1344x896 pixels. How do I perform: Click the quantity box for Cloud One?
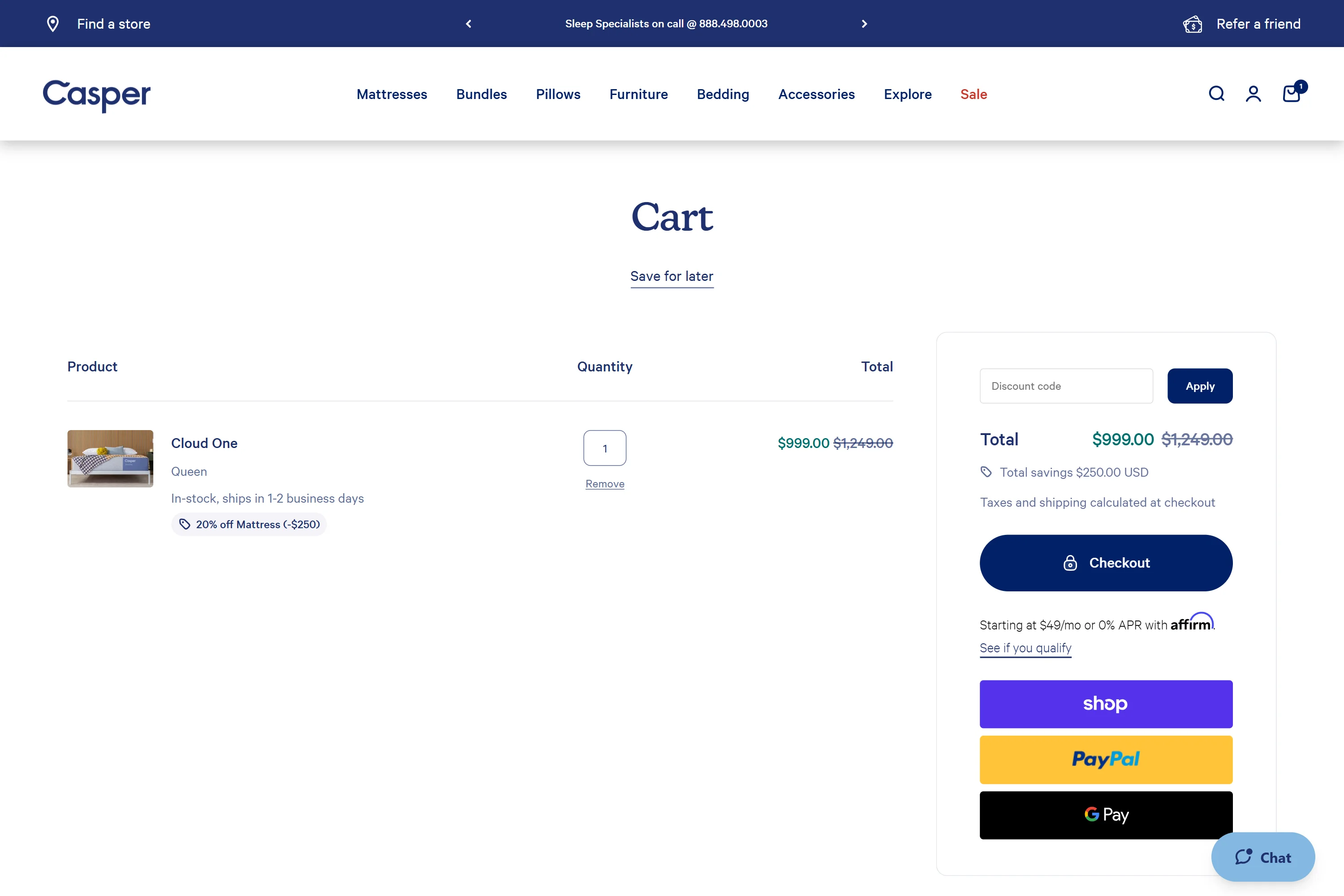[x=604, y=448]
